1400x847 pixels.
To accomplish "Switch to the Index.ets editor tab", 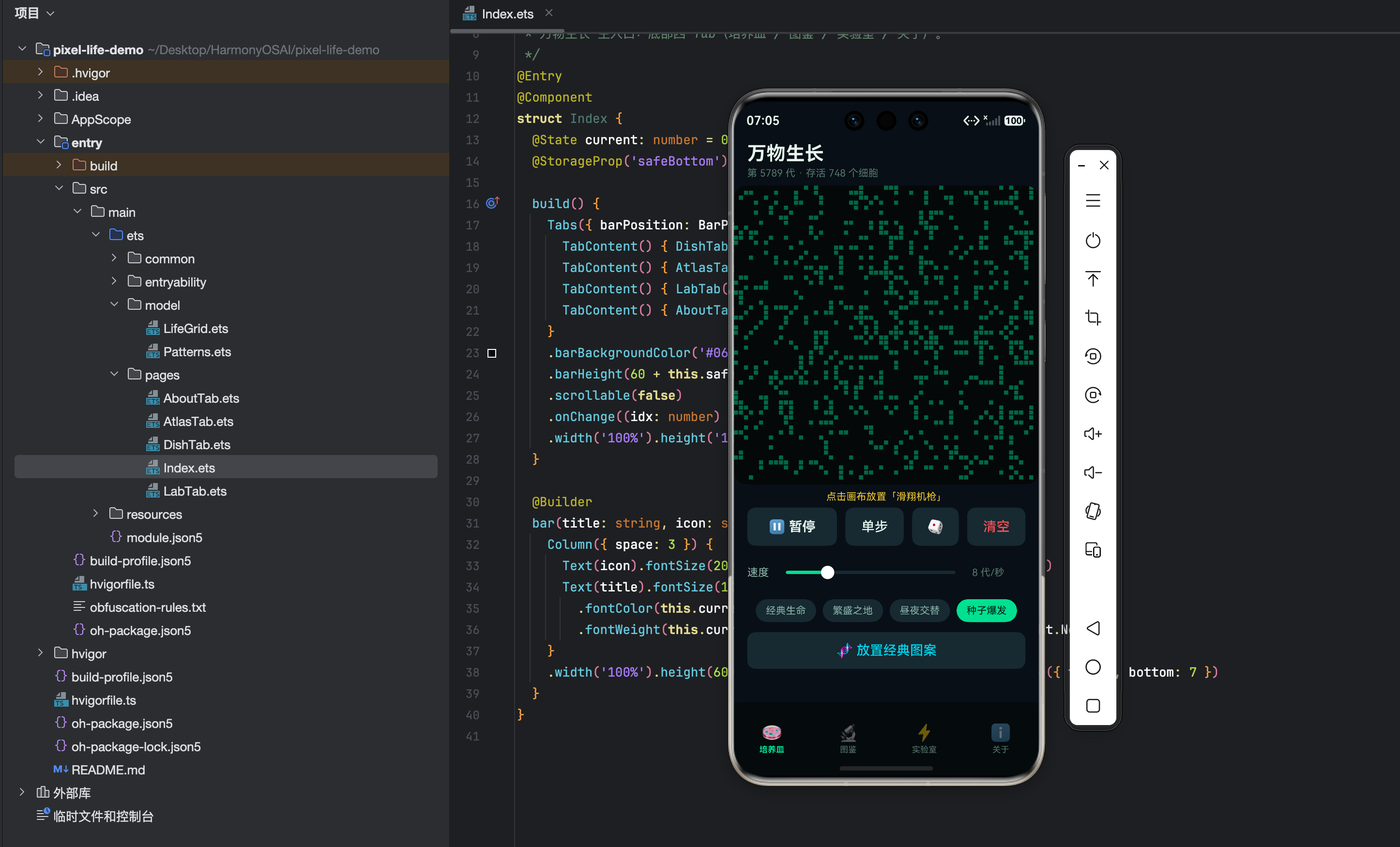I will pyautogui.click(x=507, y=14).
